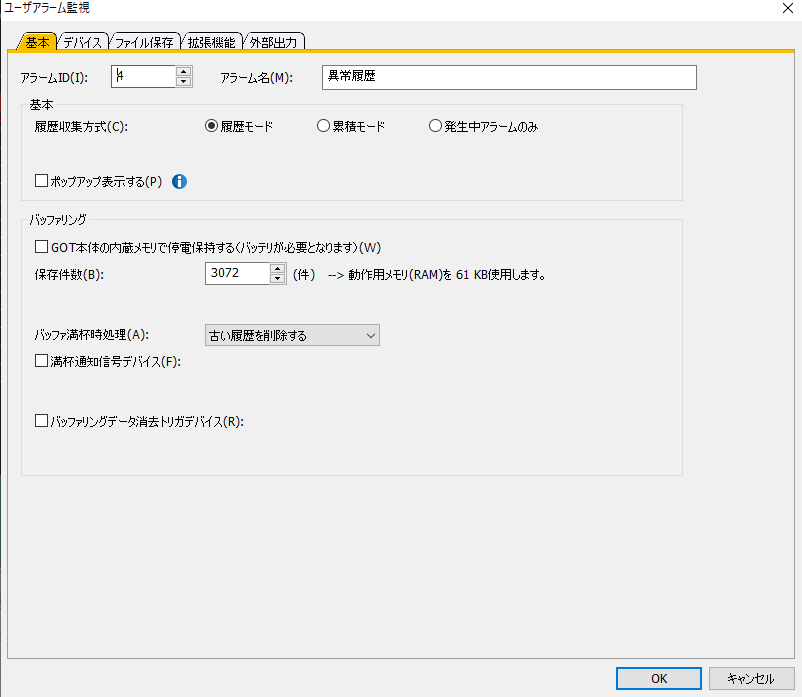
Task: Open the ファイル保存 tab
Action: click(144, 42)
